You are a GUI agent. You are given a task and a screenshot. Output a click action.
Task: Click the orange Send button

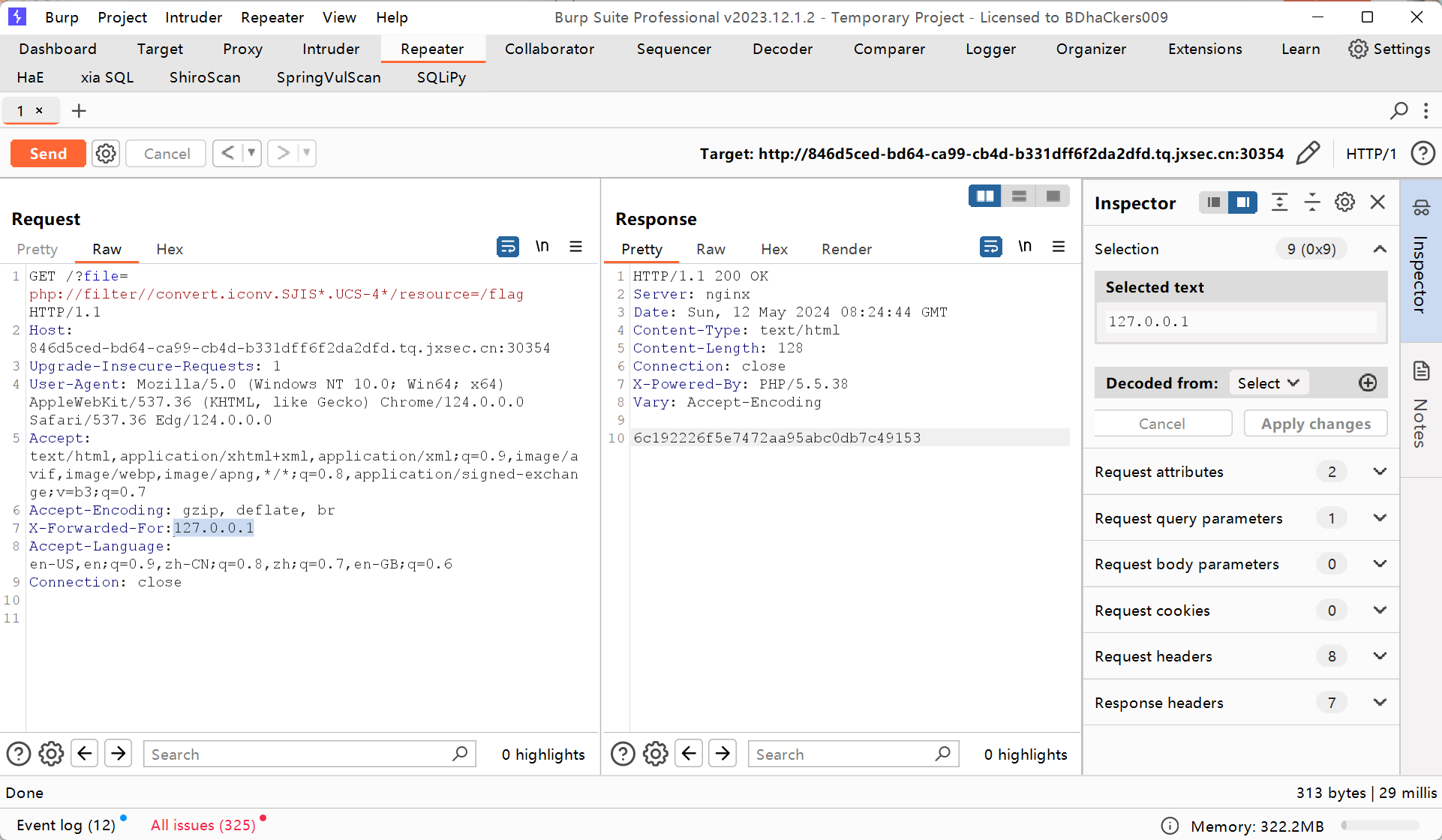[x=48, y=154]
